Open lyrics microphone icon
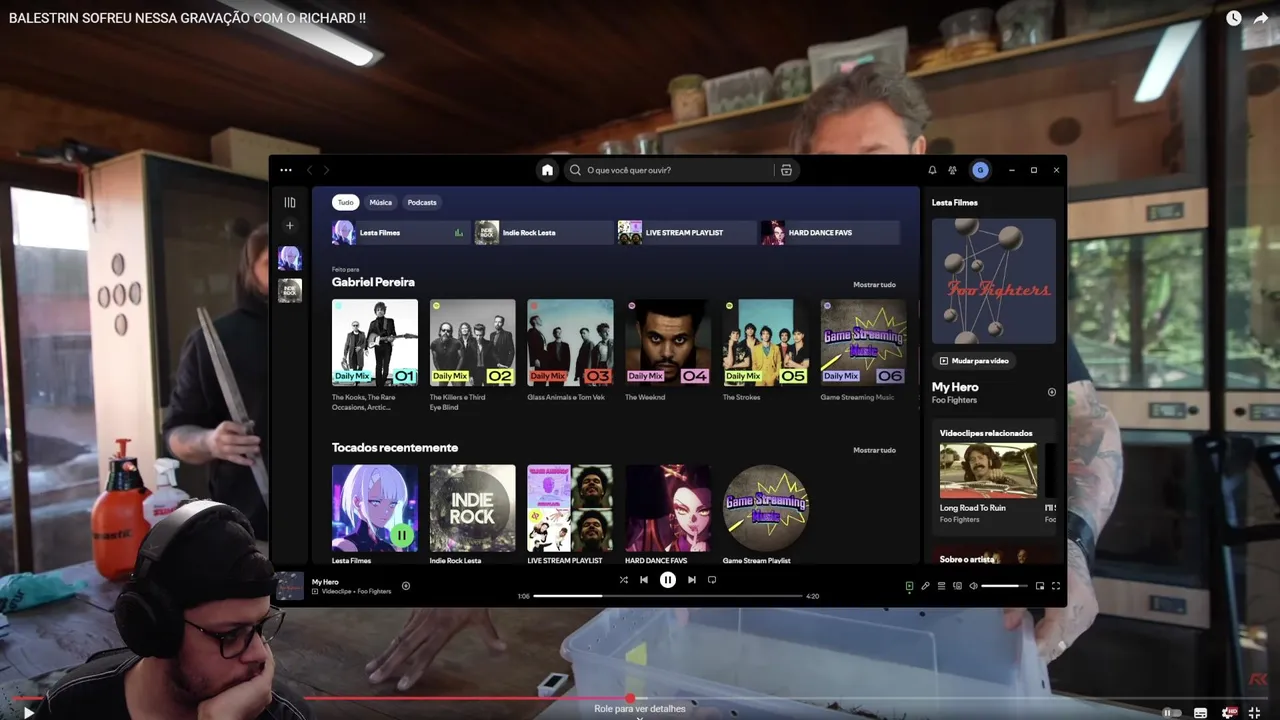Image resolution: width=1280 pixels, height=720 pixels. tap(925, 586)
